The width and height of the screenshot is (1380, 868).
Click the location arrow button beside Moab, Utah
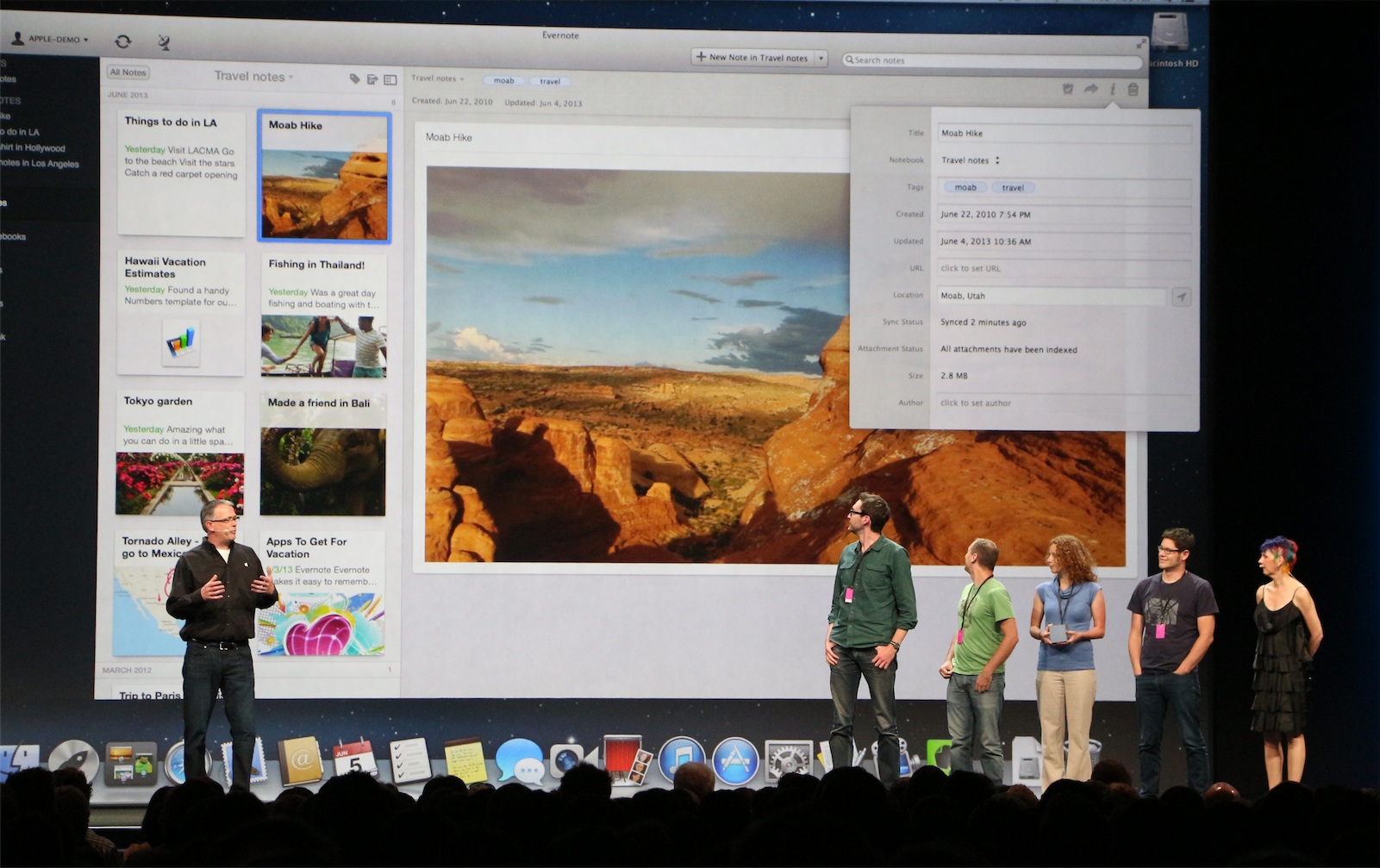click(x=1181, y=297)
